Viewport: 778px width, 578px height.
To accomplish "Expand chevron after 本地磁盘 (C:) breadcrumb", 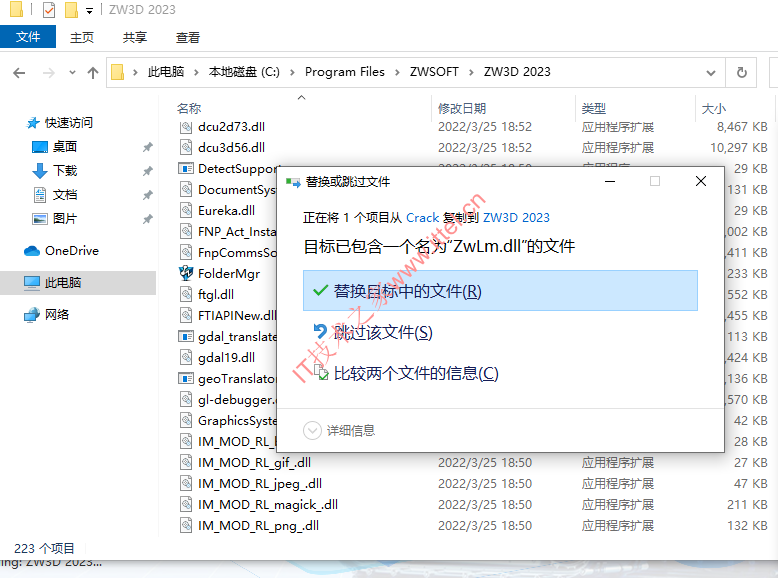I will [293, 72].
